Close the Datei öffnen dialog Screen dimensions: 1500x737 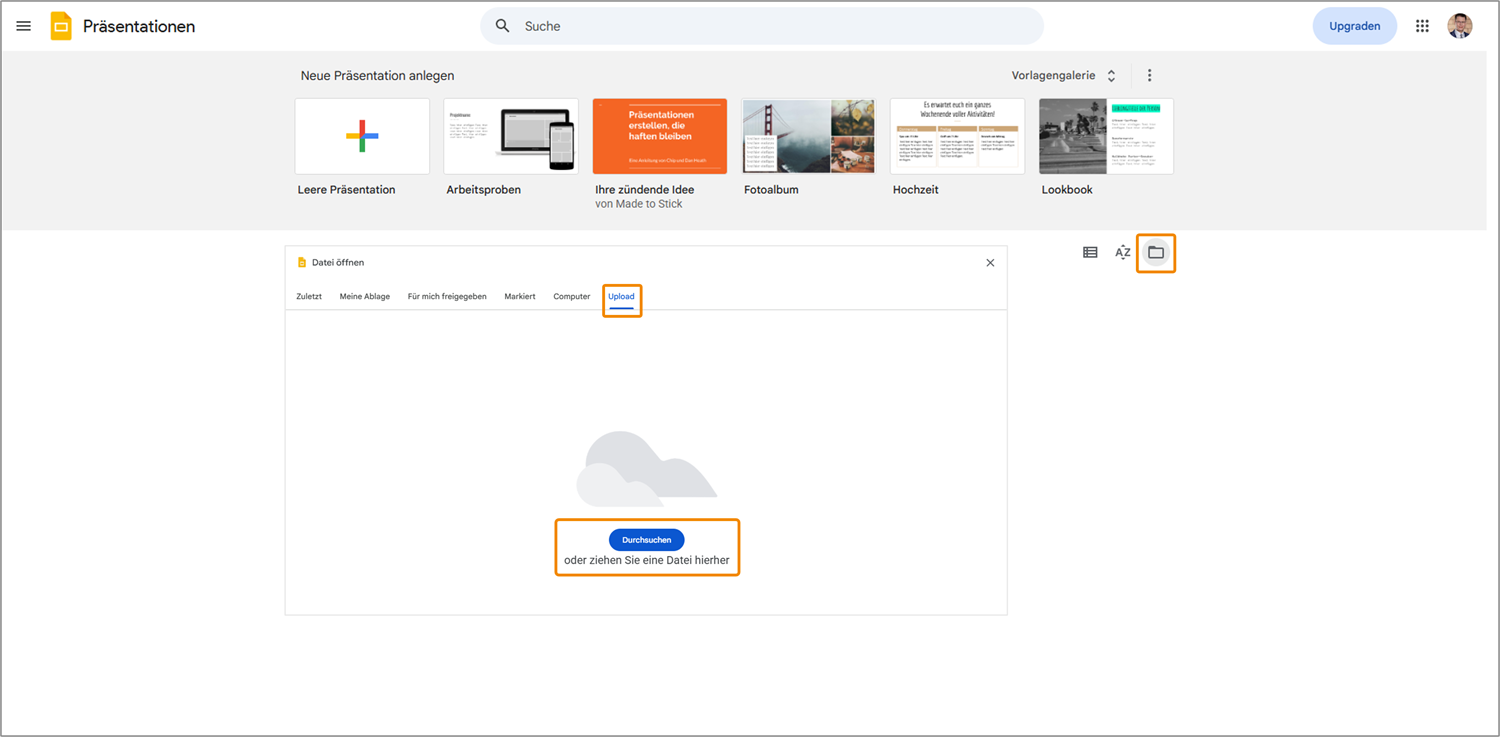tap(990, 263)
